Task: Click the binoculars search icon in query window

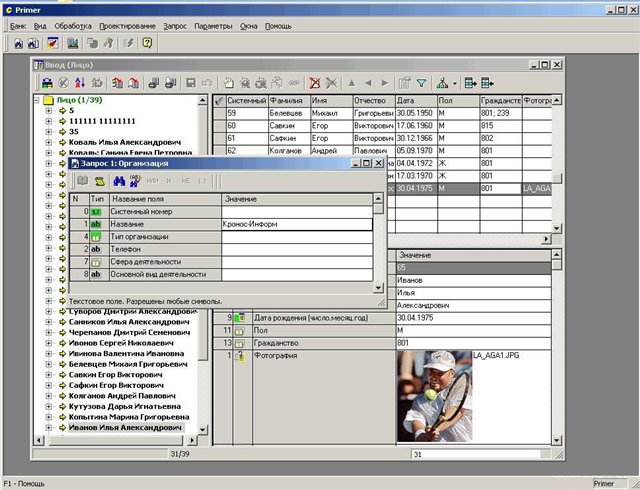Action: point(118,180)
